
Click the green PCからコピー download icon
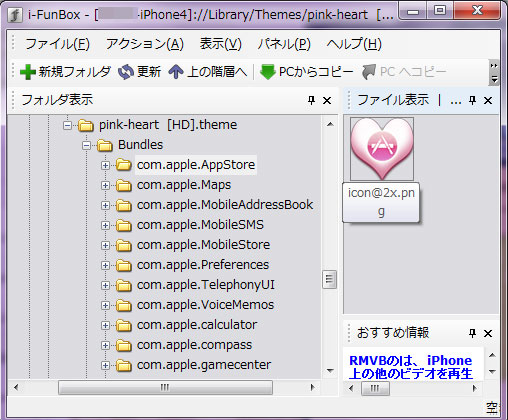pos(267,72)
